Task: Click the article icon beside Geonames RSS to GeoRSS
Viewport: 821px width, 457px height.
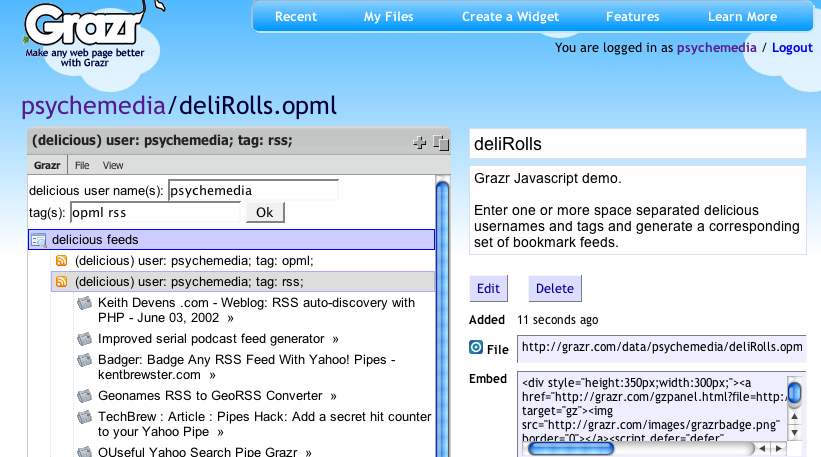Action: coord(84,396)
